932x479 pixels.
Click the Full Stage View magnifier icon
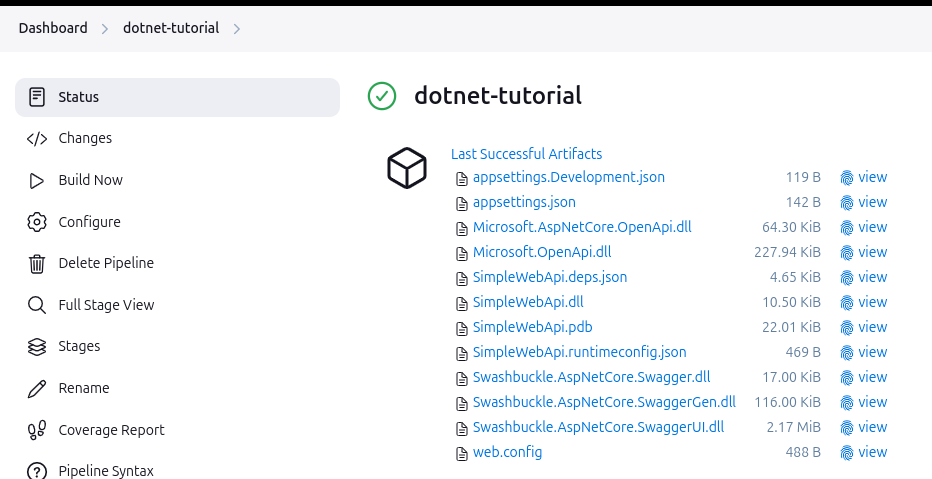(37, 305)
